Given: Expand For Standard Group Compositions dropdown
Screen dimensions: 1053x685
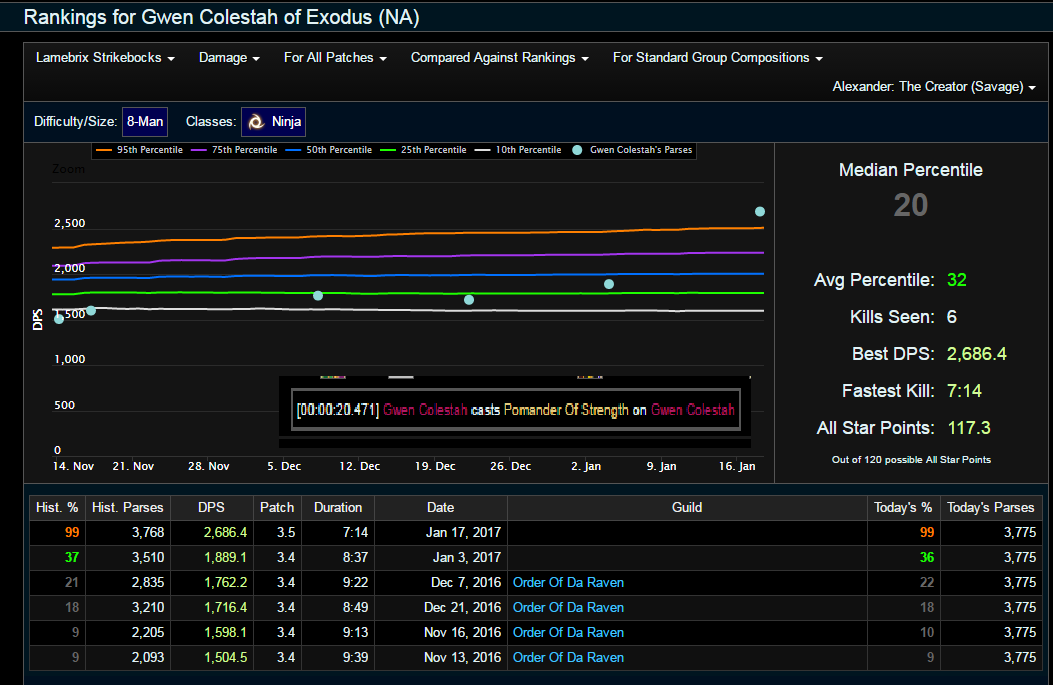Looking at the screenshot, I should click(x=717, y=58).
